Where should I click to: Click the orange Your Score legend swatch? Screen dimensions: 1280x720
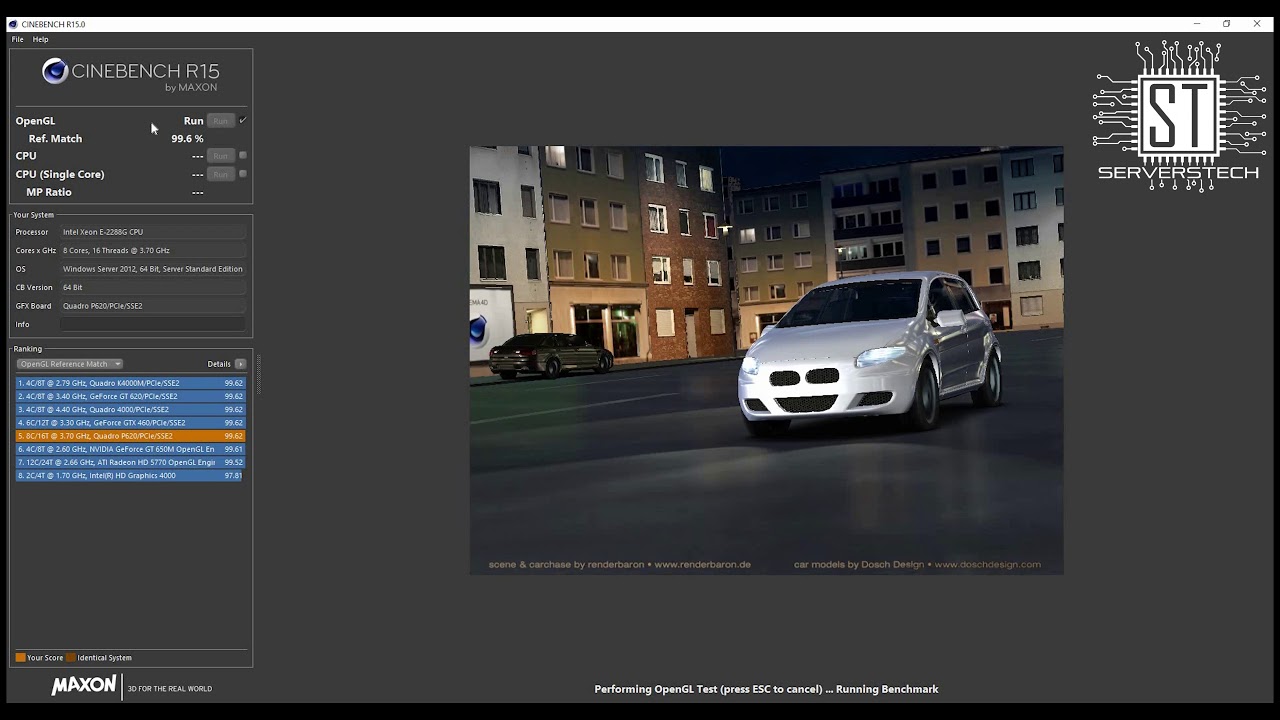[x=20, y=658]
